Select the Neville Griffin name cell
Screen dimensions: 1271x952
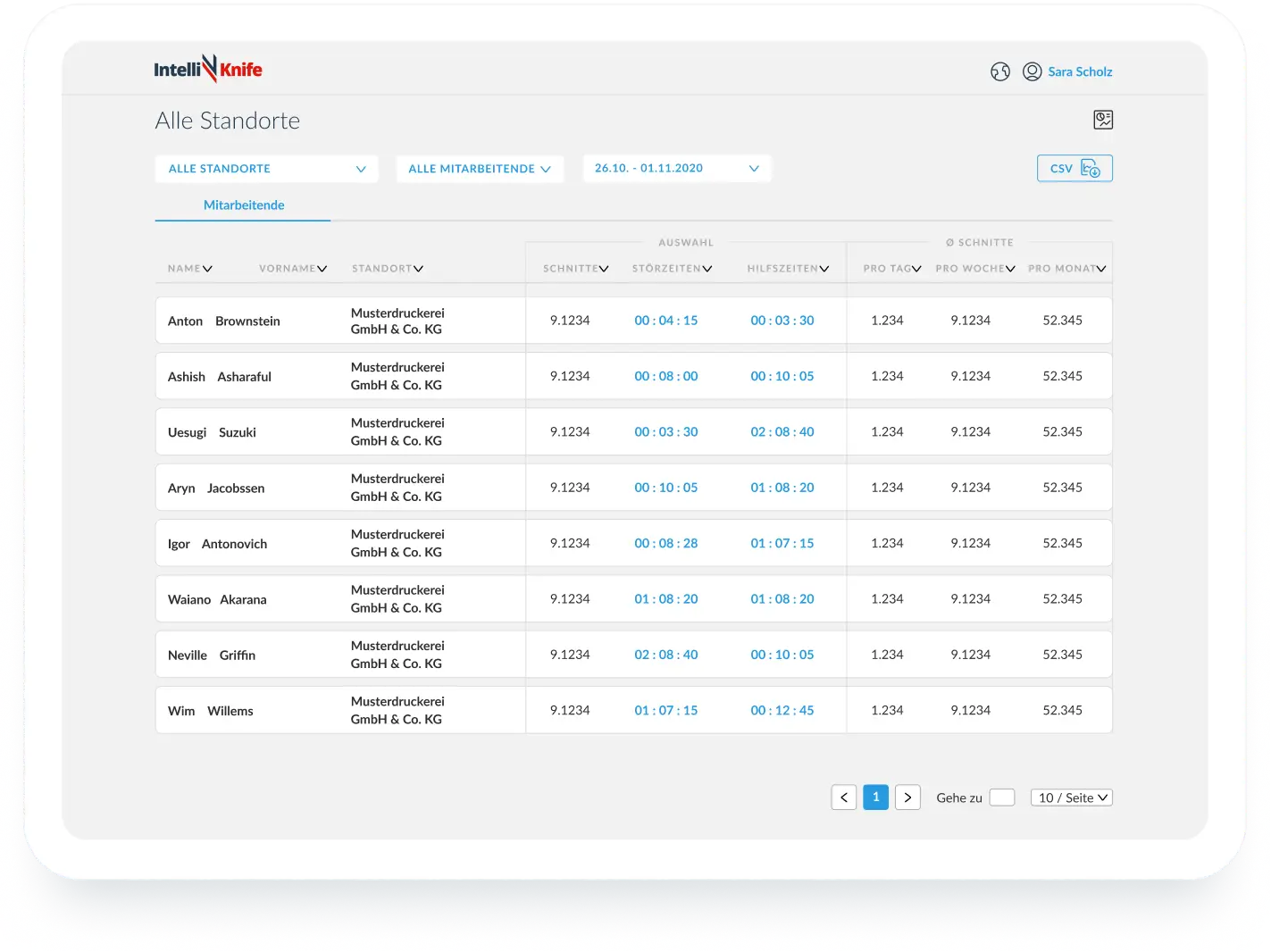[212, 656]
